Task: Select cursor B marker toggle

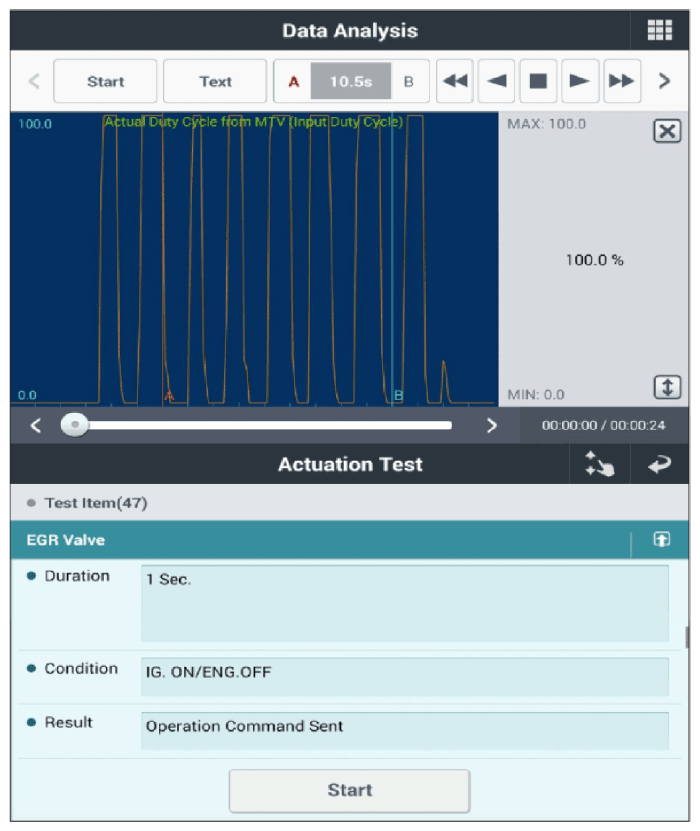Action: coord(408,82)
